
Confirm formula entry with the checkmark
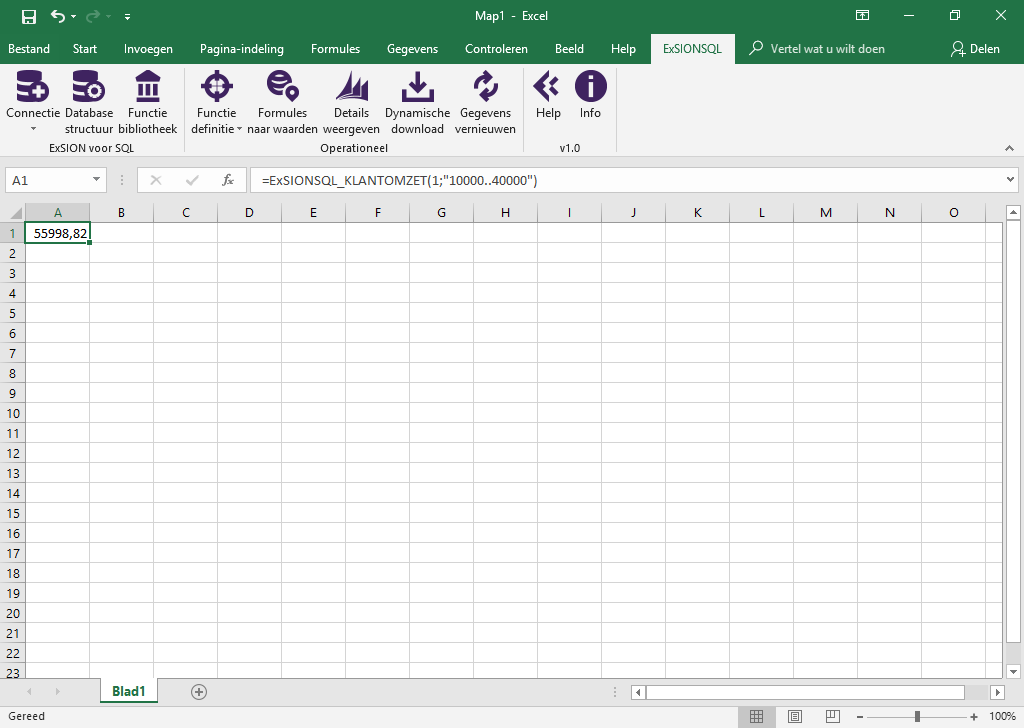[x=192, y=180]
